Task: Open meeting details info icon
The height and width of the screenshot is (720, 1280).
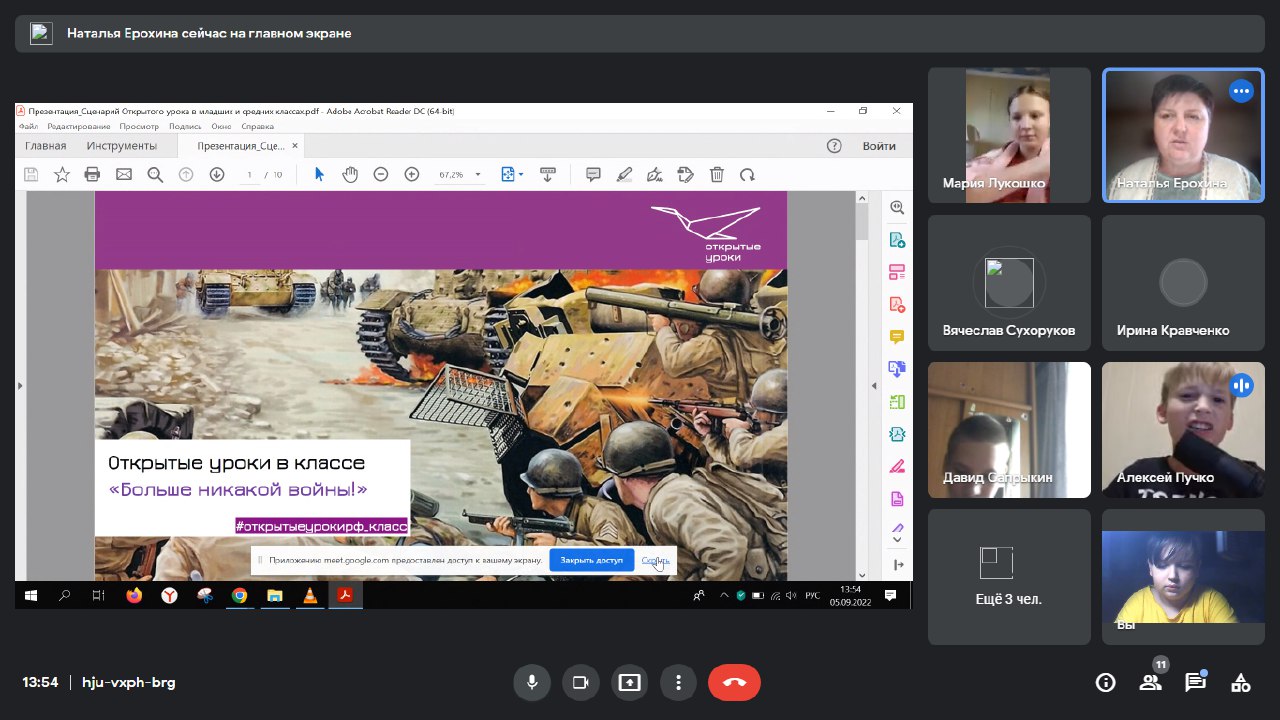Action: pyautogui.click(x=1105, y=683)
